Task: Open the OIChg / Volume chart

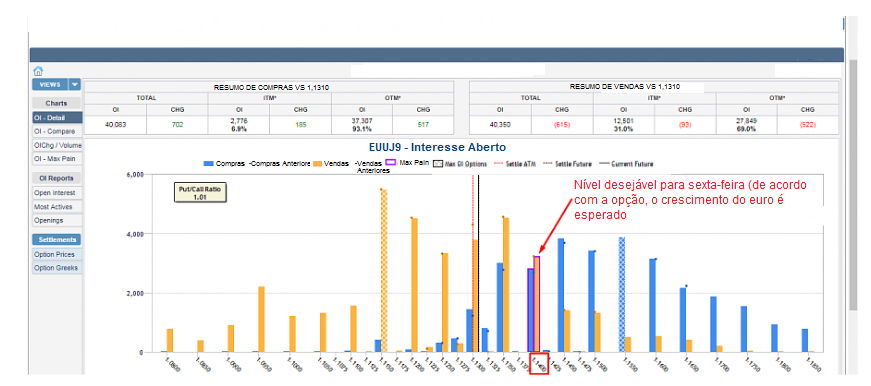Action: coord(57,146)
